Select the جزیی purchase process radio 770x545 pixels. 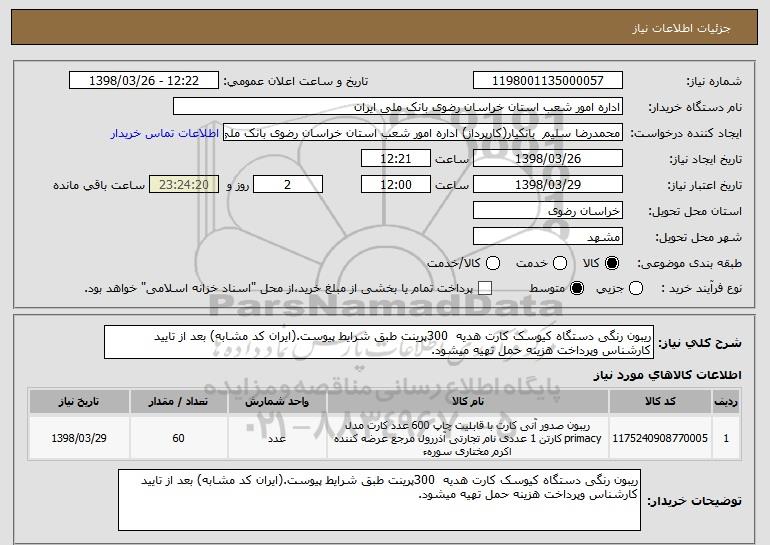tap(635, 288)
